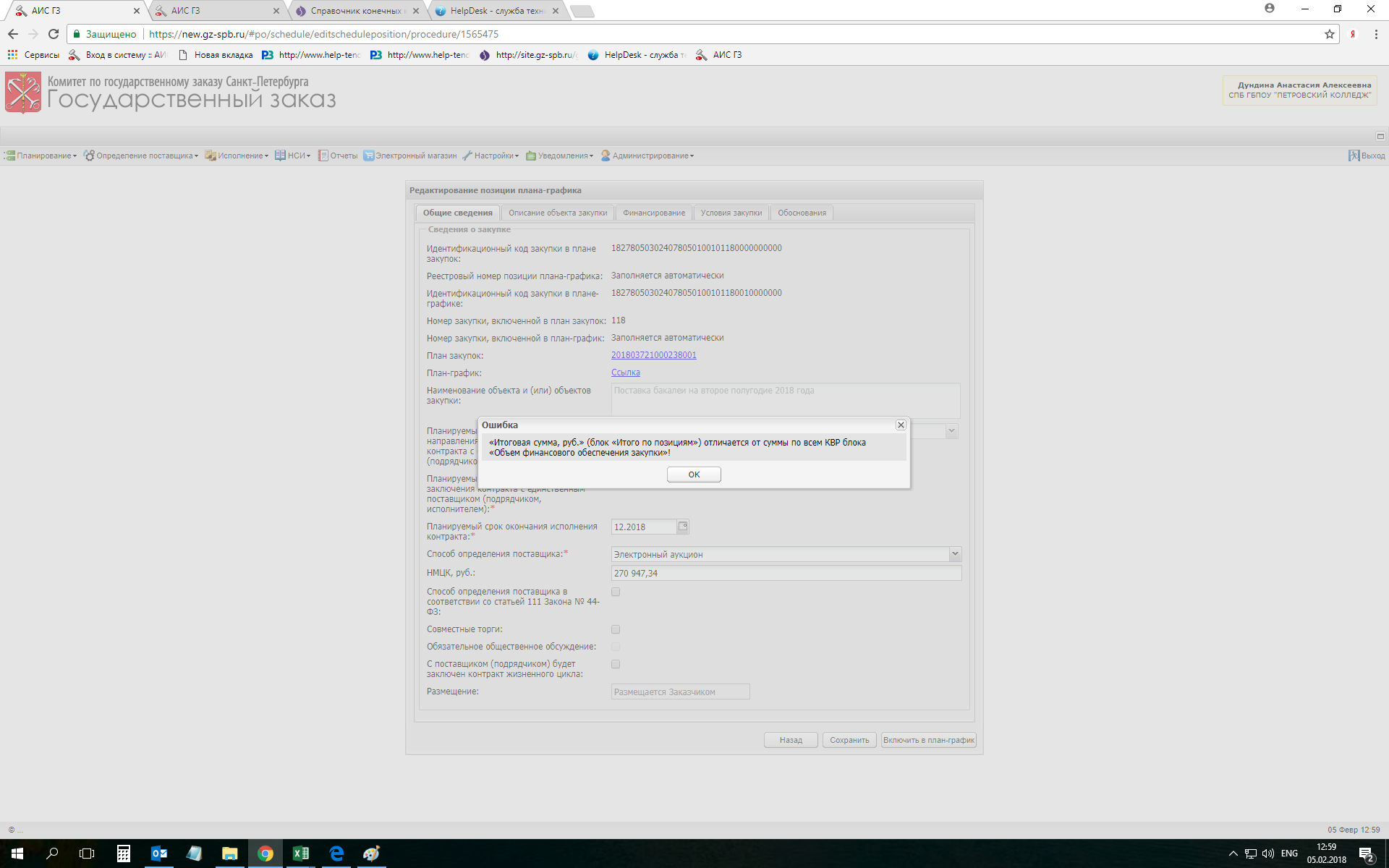Click the НМЦК field showing 270 947,34
Image resolution: width=1389 pixels, height=868 pixels.
(x=786, y=573)
